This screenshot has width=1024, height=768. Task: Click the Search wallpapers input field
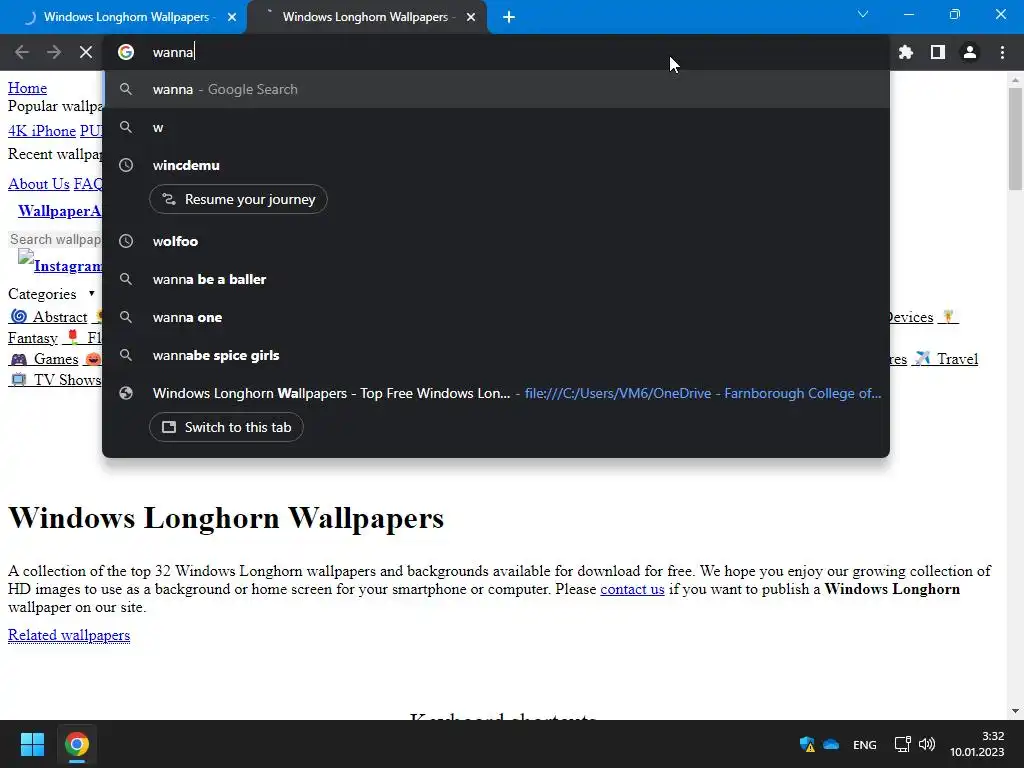55,239
